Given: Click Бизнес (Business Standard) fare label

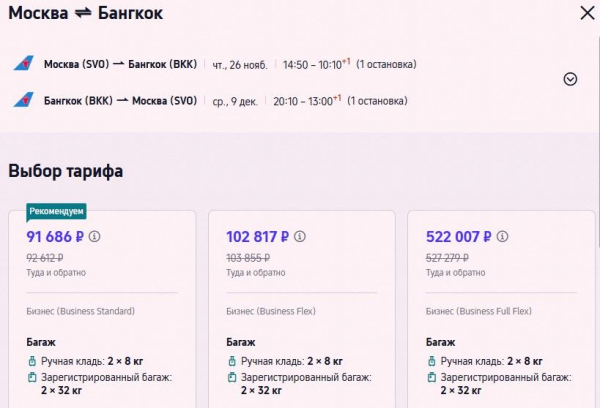Looking at the screenshot, I should pos(80,311).
